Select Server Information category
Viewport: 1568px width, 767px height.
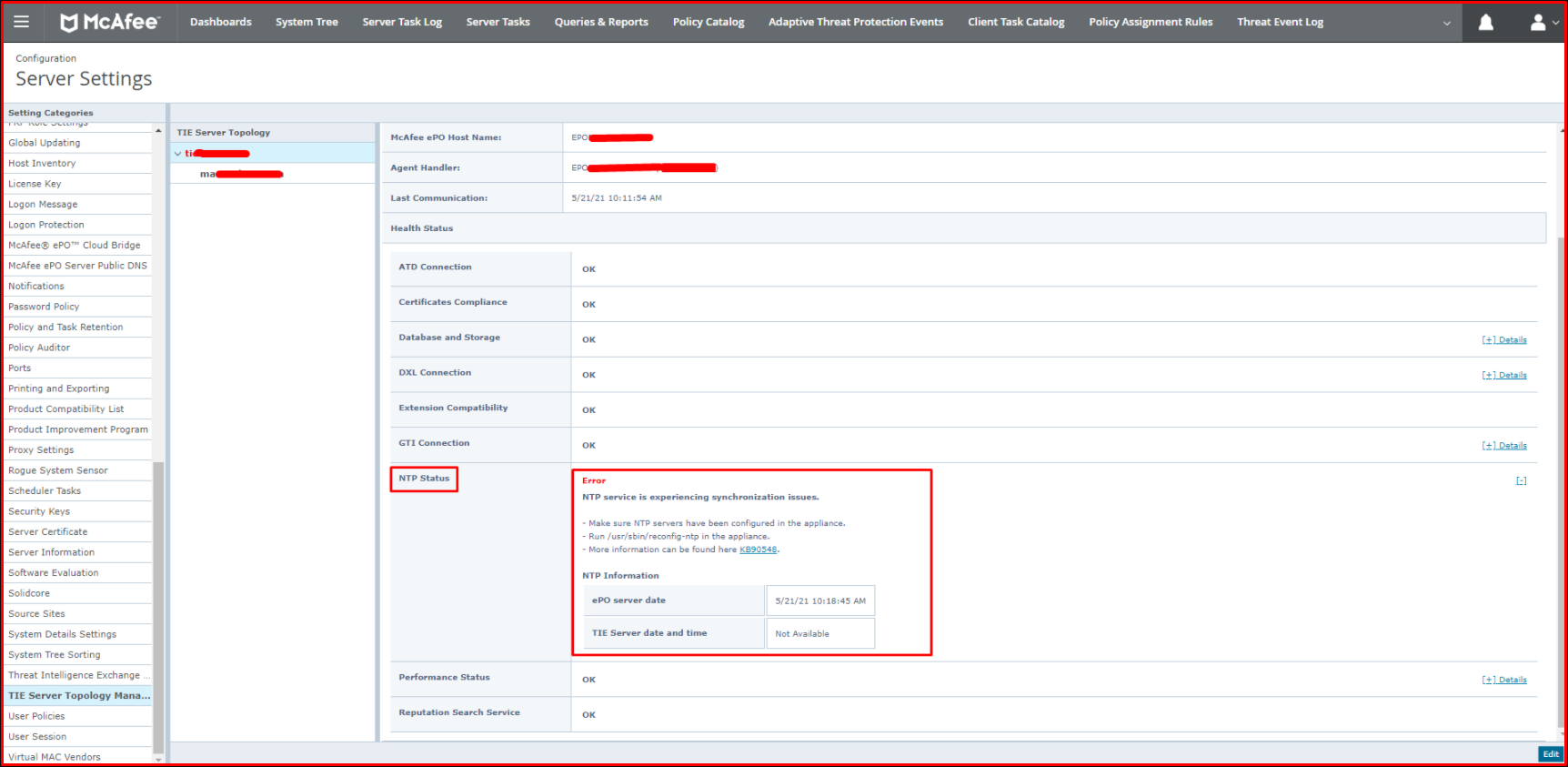(77, 552)
